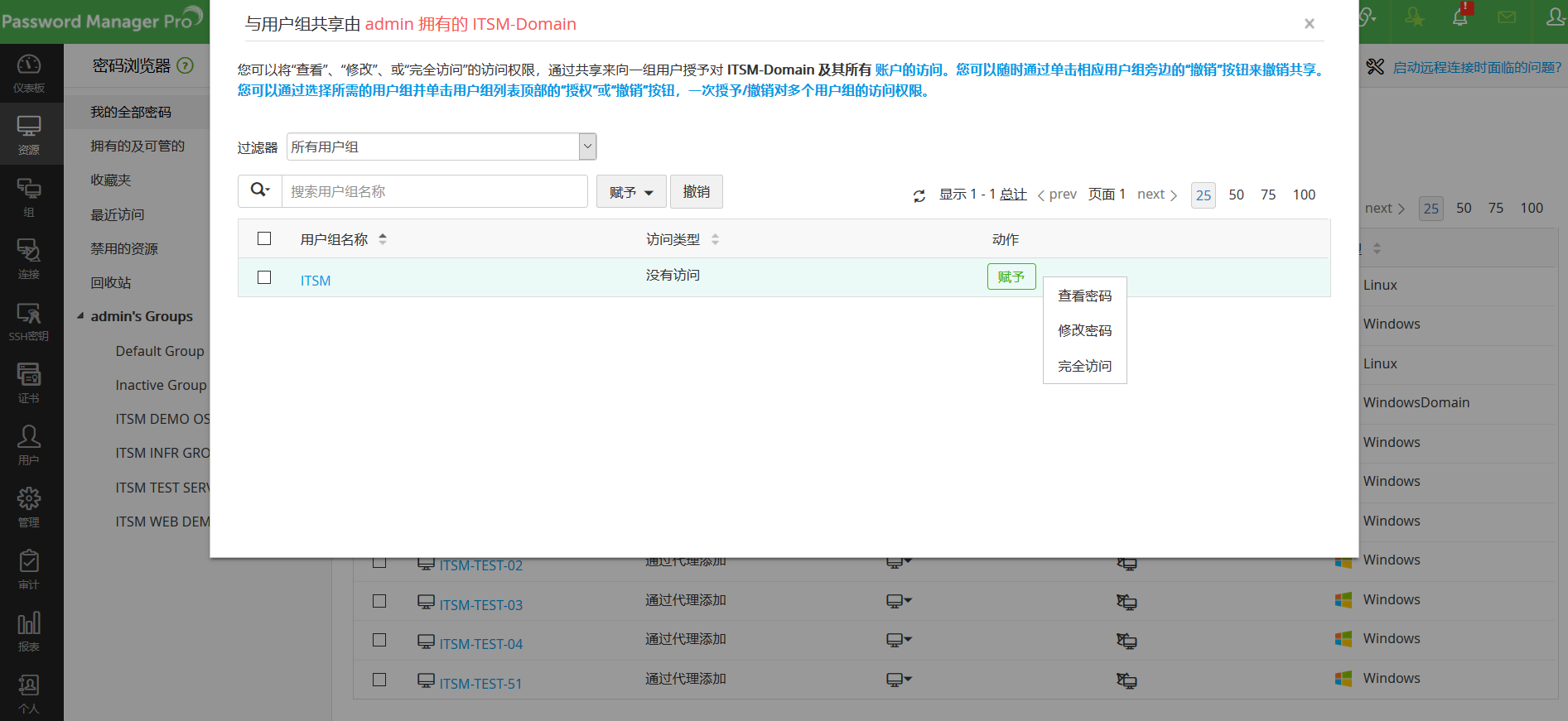Click the 撤销 revoke button
The height and width of the screenshot is (721, 1568).
pyautogui.click(x=697, y=192)
